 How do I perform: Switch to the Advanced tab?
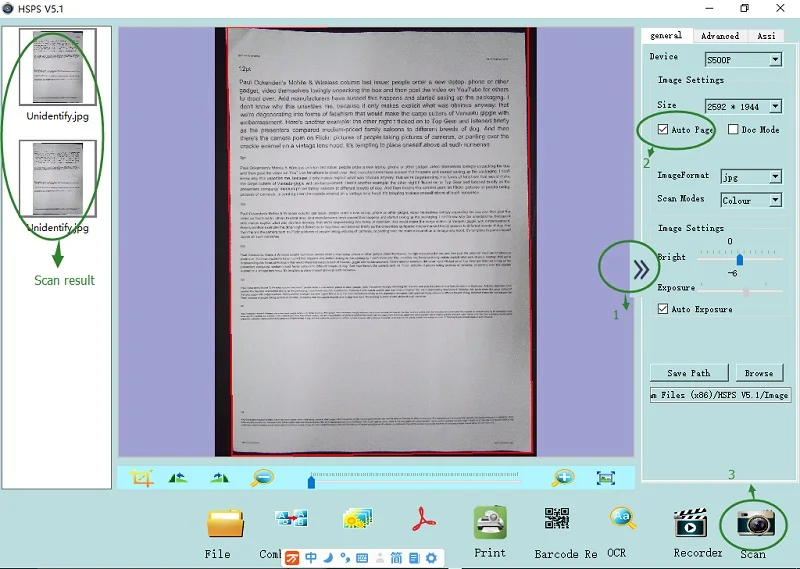[720, 36]
